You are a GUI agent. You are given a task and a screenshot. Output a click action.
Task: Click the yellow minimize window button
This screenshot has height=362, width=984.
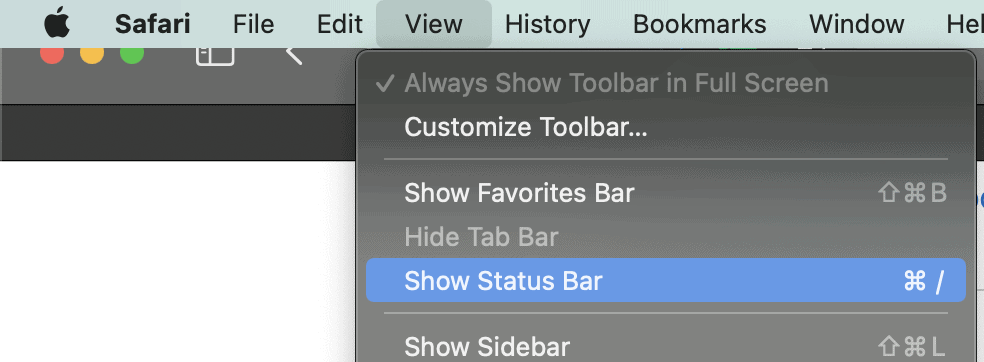(x=92, y=55)
